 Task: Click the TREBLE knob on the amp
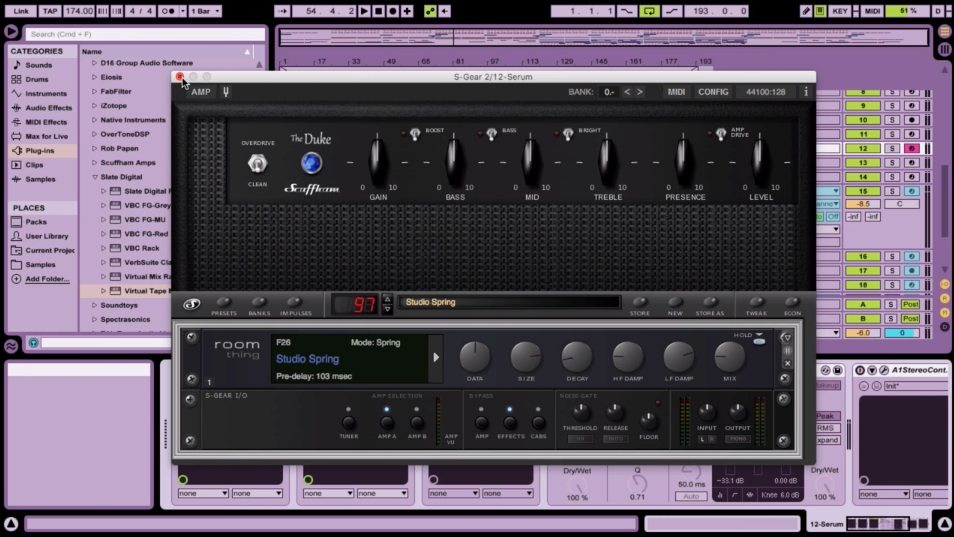coord(607,160)
